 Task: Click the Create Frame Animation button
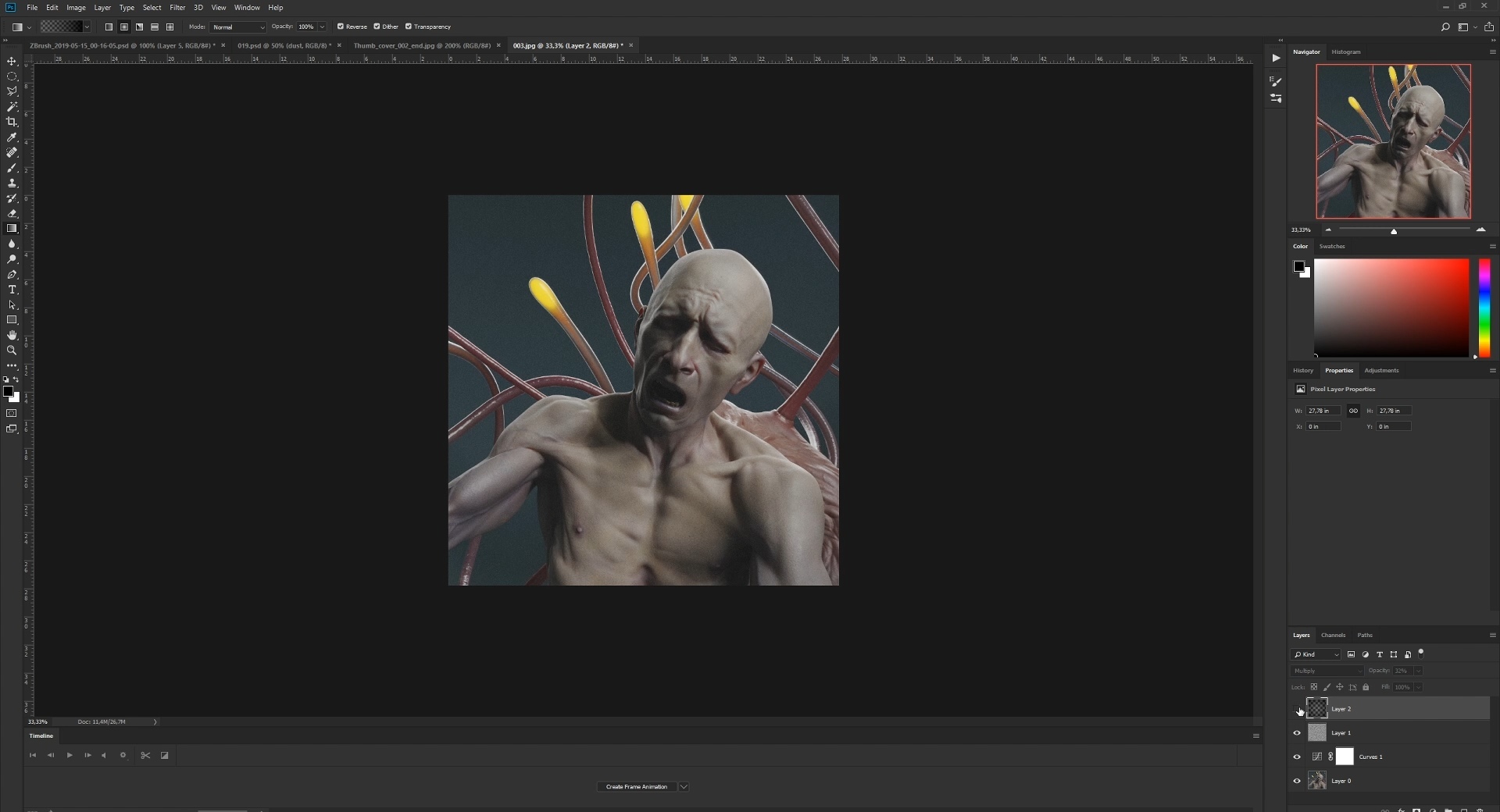click(x=637, y=786)
